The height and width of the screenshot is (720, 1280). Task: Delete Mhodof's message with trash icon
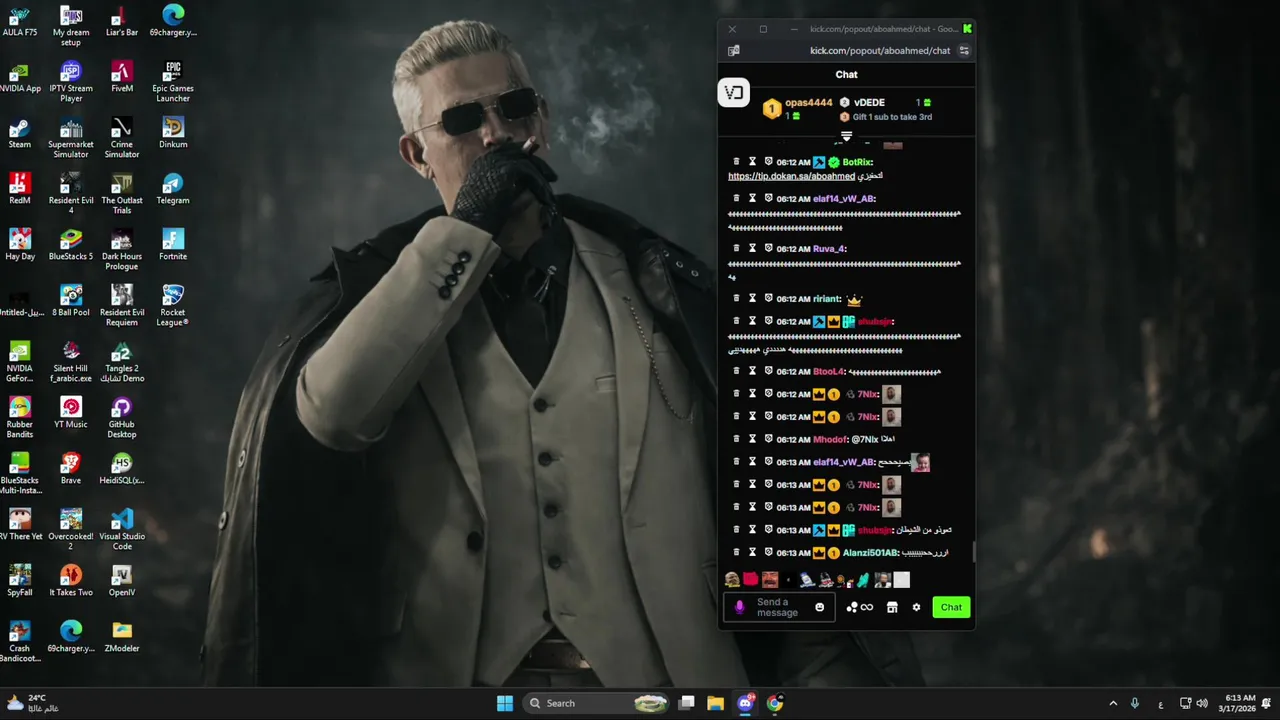tap(736, 439)
